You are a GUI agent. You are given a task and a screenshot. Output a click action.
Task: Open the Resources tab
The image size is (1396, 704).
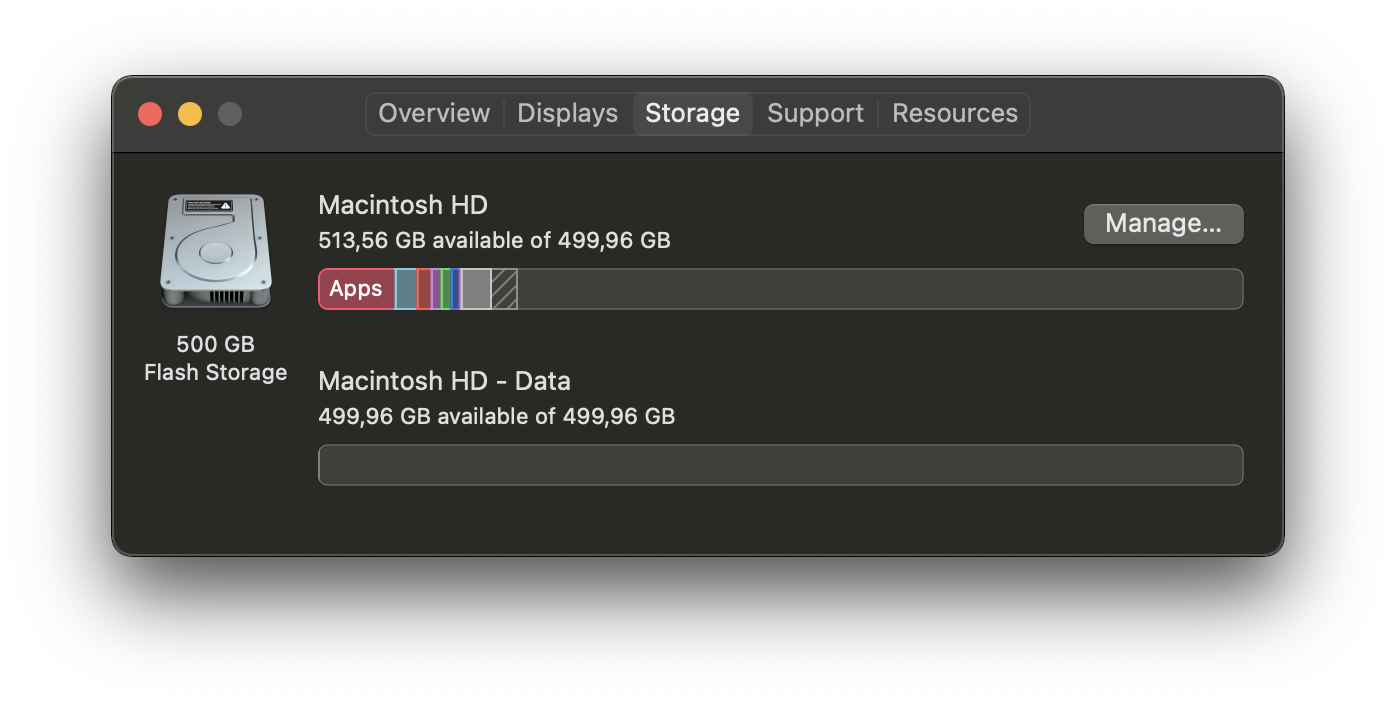[954, 114]
